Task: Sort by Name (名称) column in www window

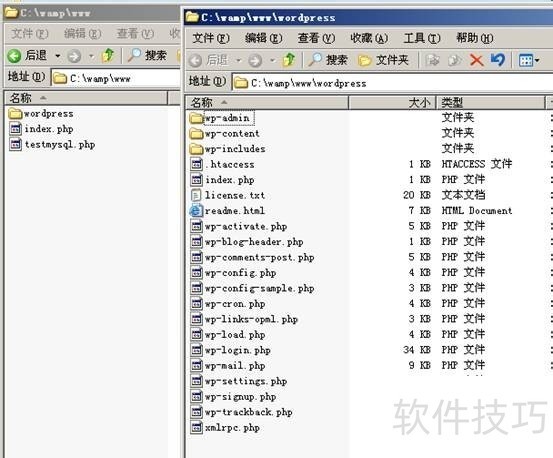Action: click(86, 98)
